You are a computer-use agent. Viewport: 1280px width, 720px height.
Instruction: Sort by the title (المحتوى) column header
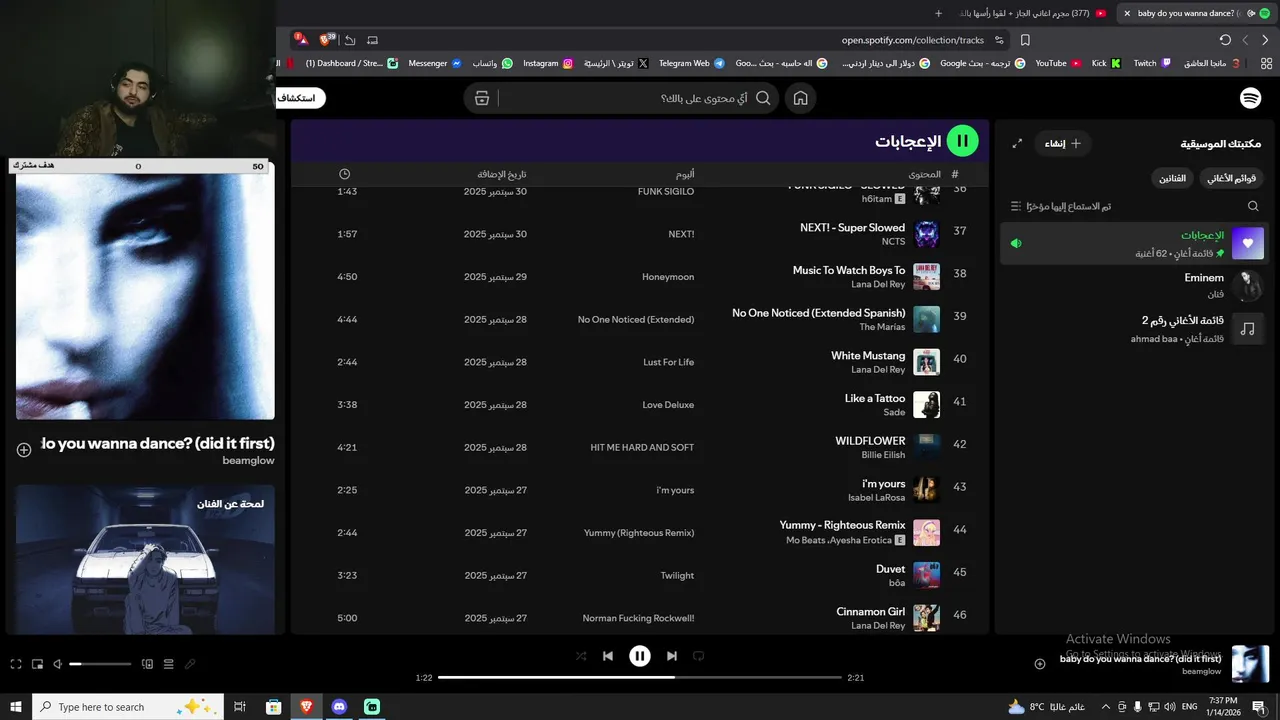click(x=924, y=174)
